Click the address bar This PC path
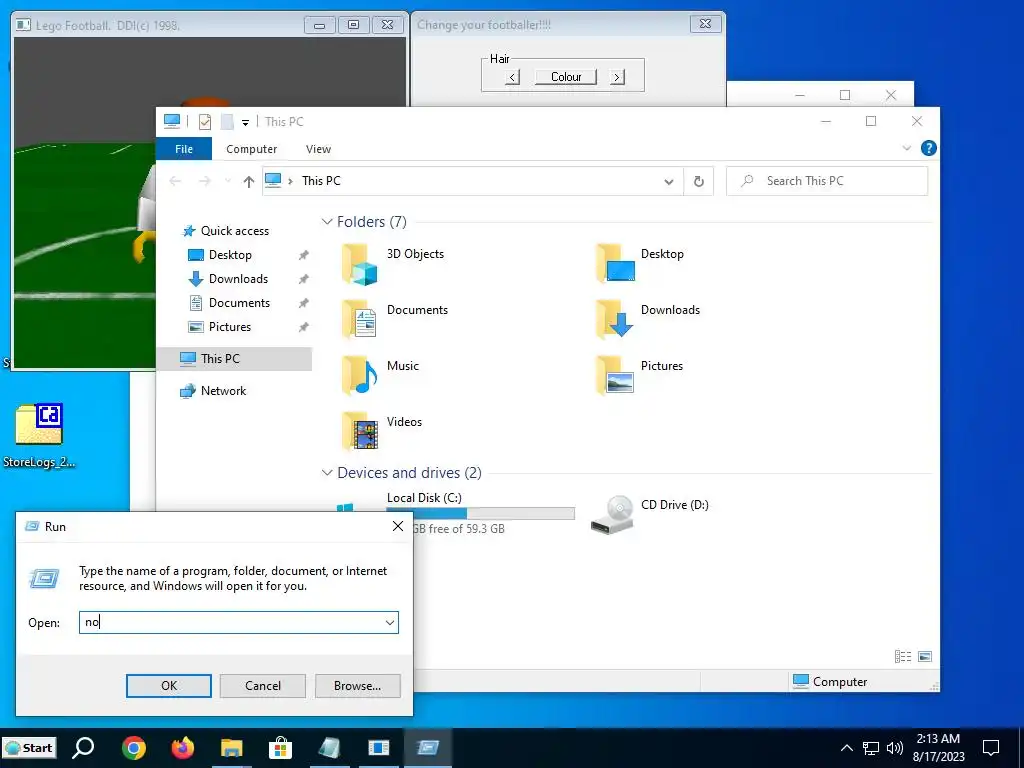The height and width of the screenshot is (768, 1024). [321, 181]
